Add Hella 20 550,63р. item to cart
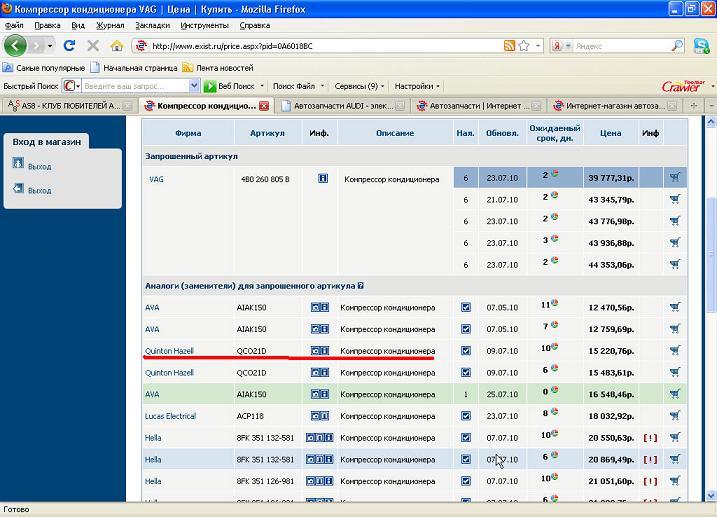 pyautogui.click(x=675, y=437)
